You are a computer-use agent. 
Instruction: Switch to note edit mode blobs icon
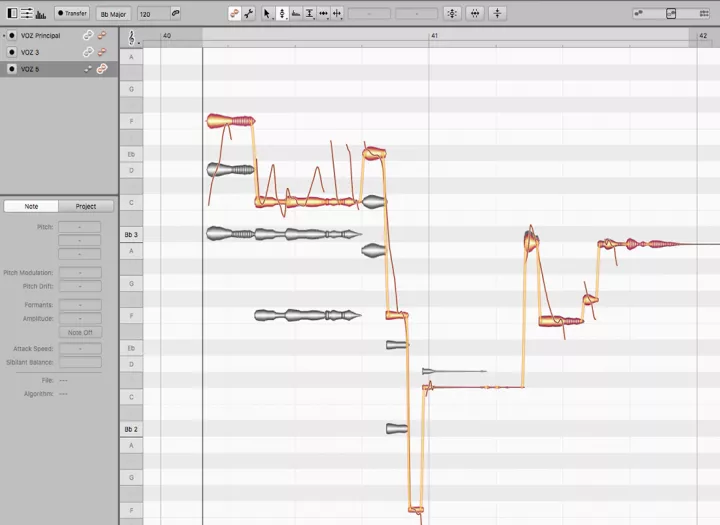coord(235,13)
